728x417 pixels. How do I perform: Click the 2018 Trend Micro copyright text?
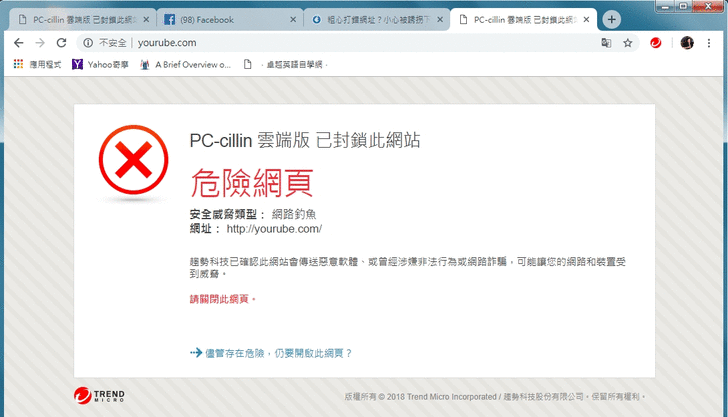click(x=494, y=397)
